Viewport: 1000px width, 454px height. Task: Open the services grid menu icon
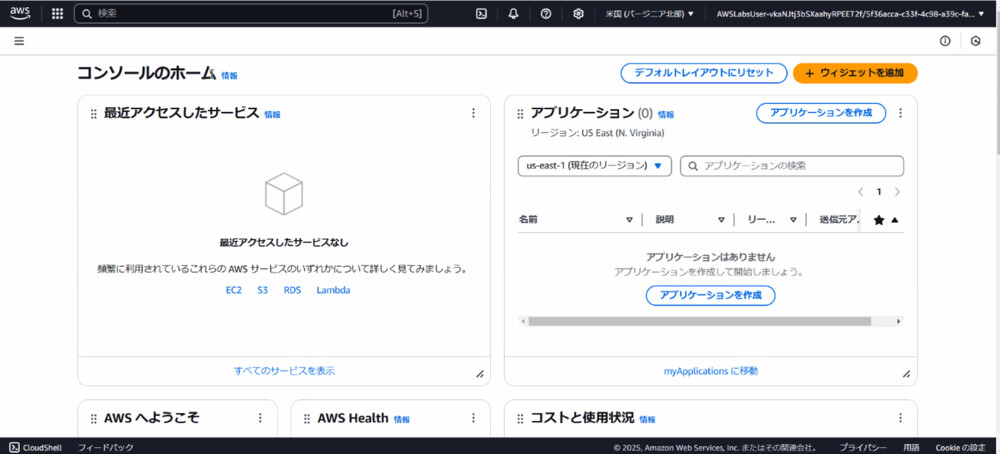tap(57, 14)
